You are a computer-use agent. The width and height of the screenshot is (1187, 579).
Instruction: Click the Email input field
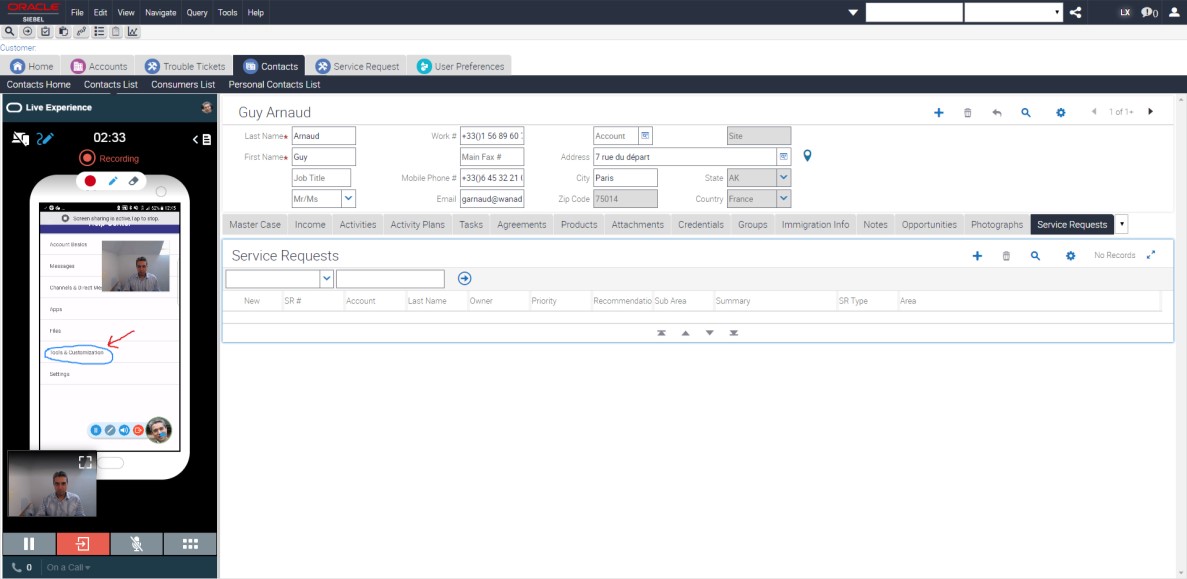click(x=492, y=198)
